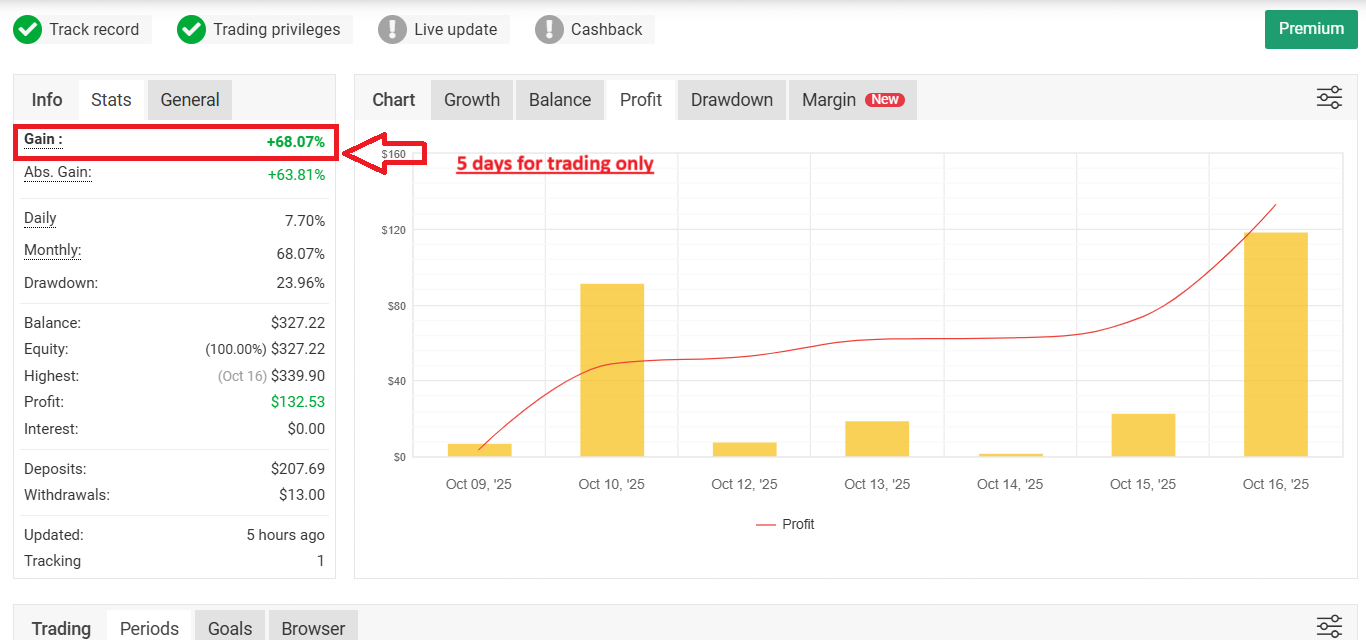Switch to the Drawdown chart tab

point(732,100)
